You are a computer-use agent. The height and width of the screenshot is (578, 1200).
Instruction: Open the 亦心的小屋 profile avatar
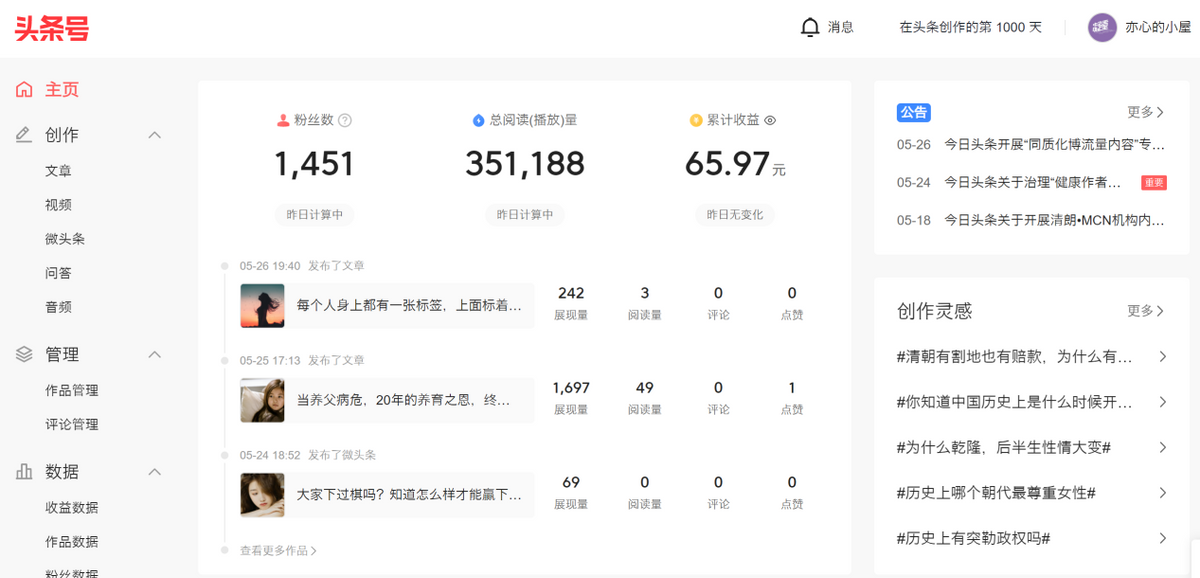click(1101, 27)
